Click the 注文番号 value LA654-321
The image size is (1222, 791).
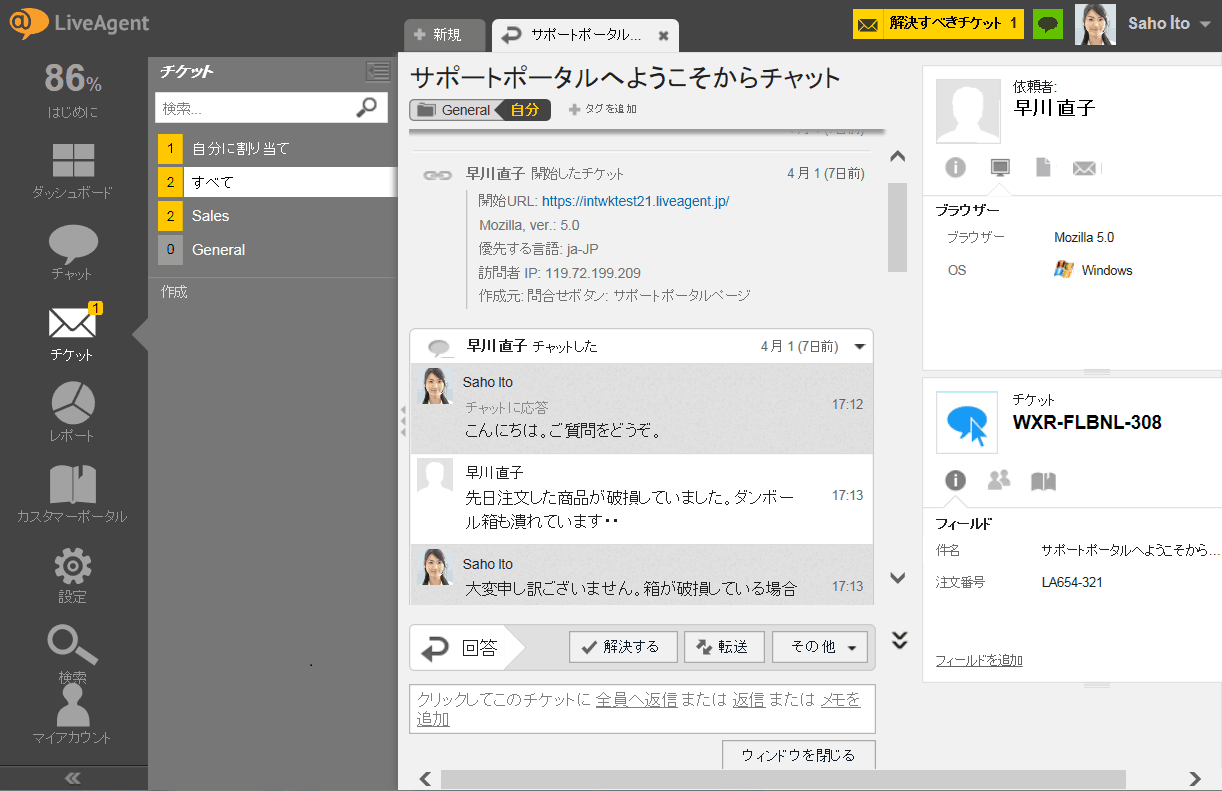(1072, 582)
